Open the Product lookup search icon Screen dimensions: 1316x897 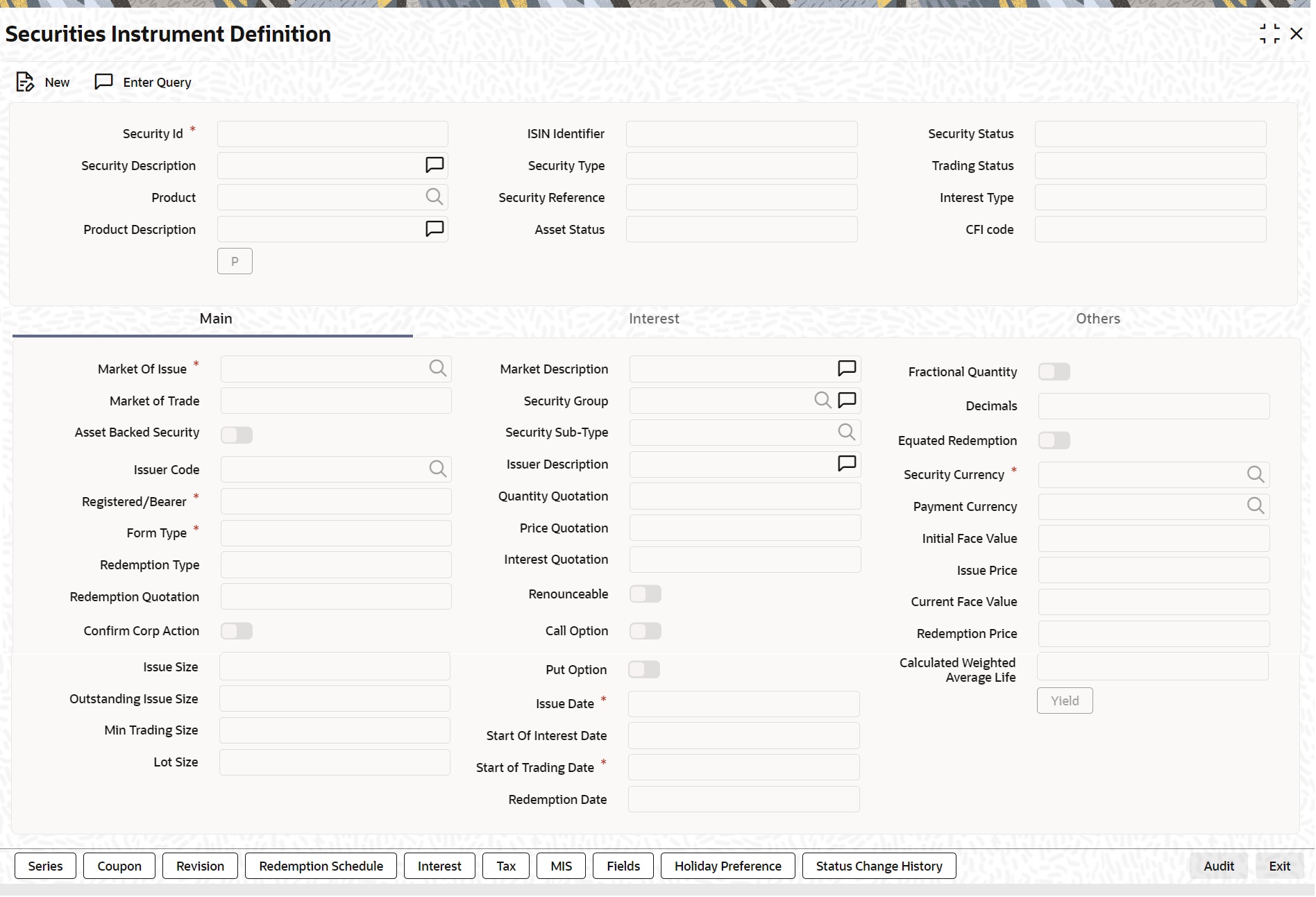point(434,197)
